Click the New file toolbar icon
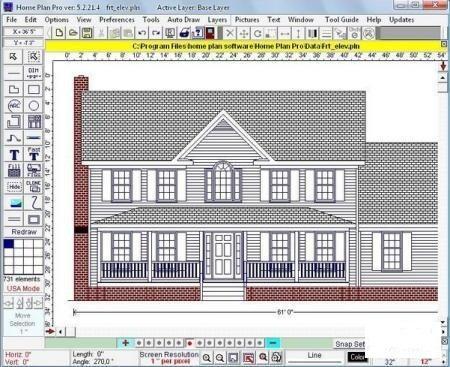 59,33
